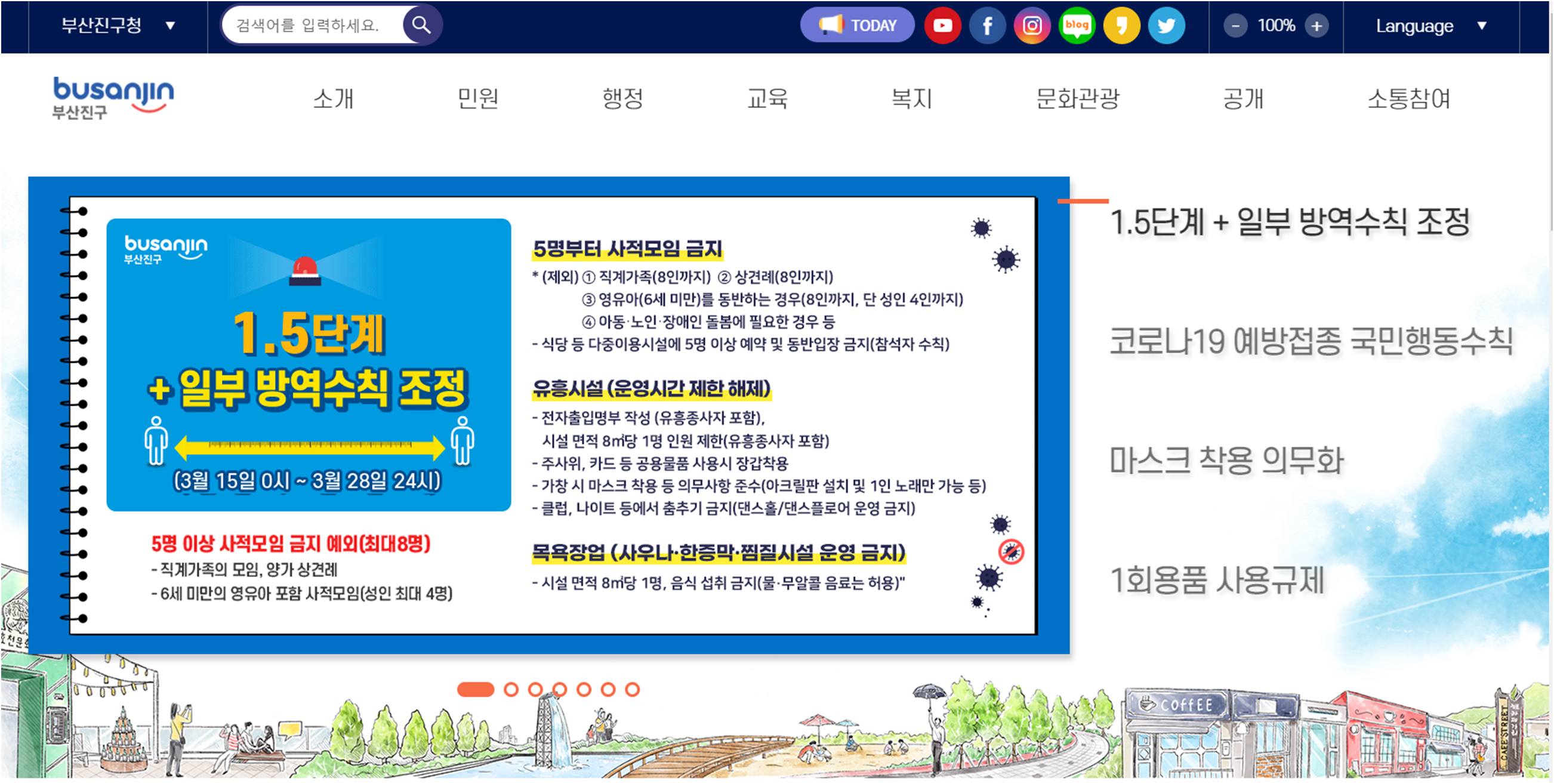
Task: Click the TODAY button
Action: coord(856,25)
